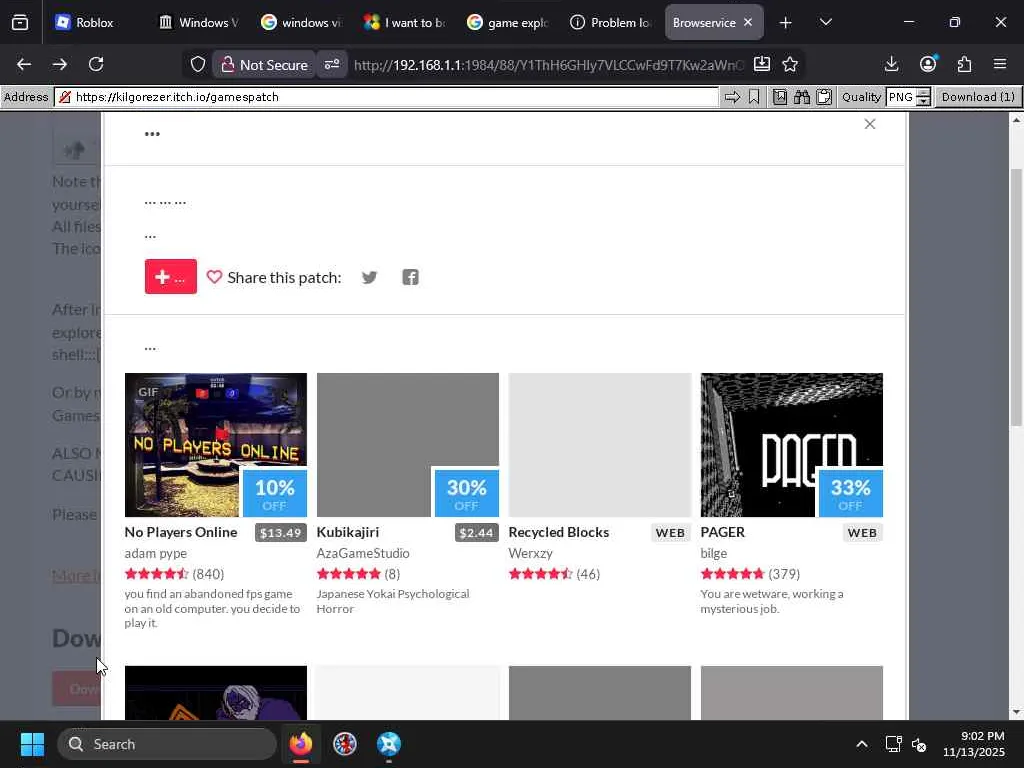1024x768 pixels.
Task: Click Browservice go arrow icon
Action: point(733,97)
